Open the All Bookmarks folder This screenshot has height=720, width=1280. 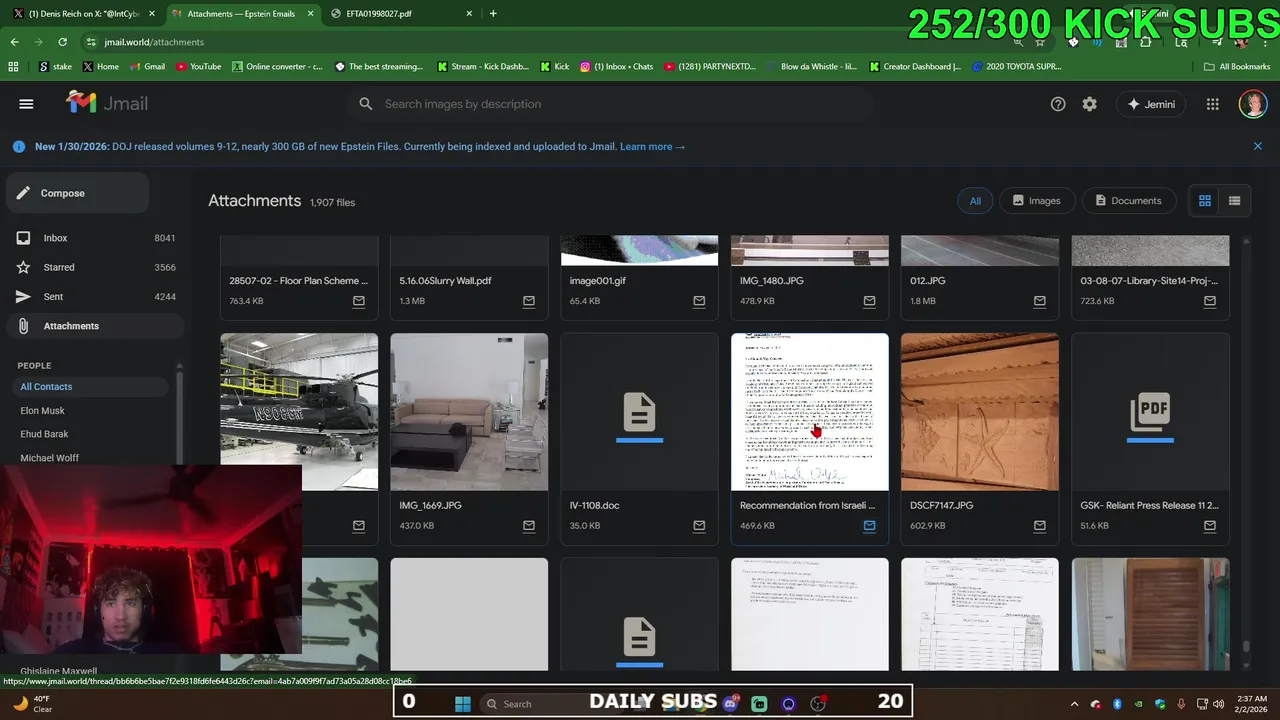coord(1237,67)
